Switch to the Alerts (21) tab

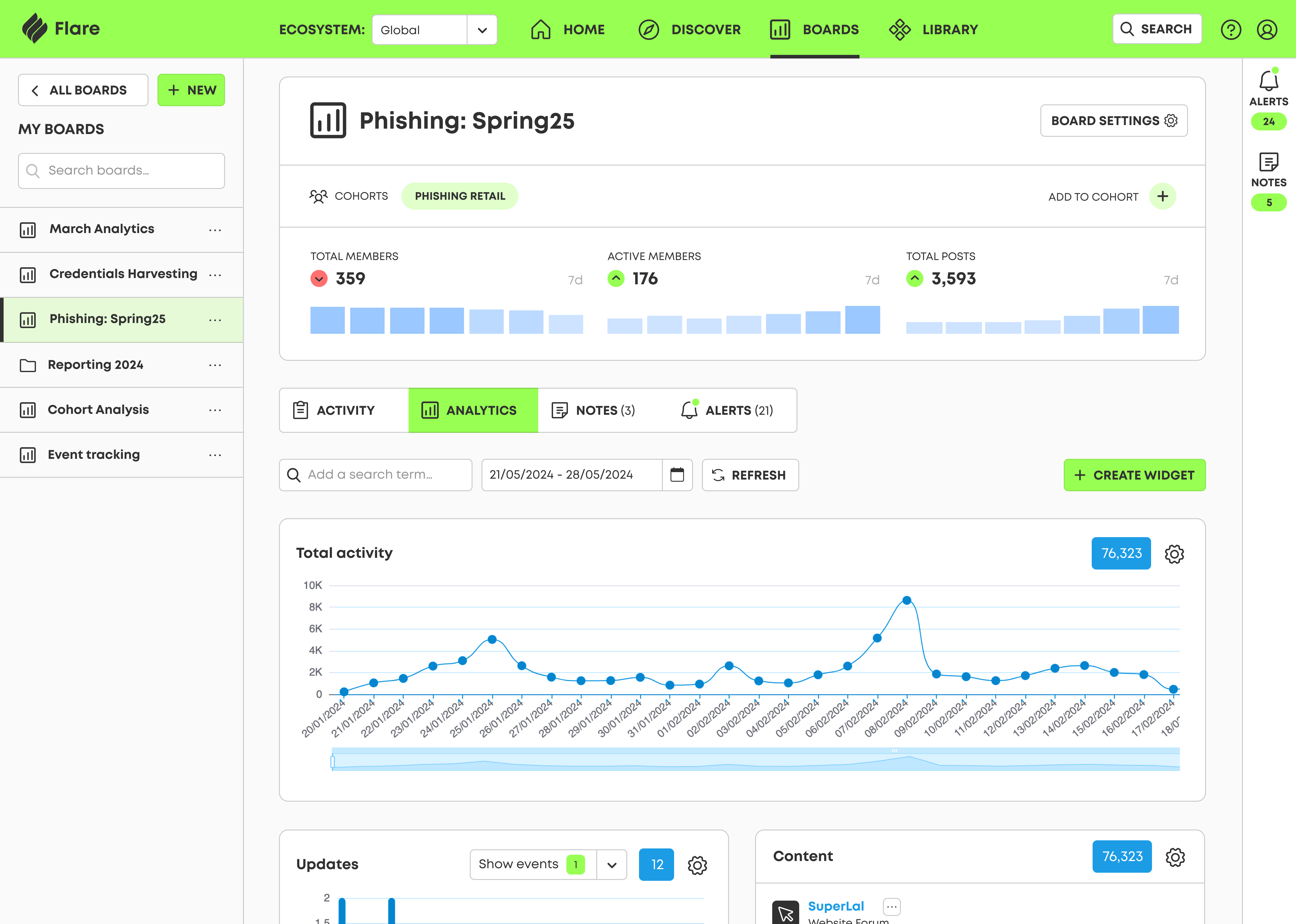click(731, 410)
